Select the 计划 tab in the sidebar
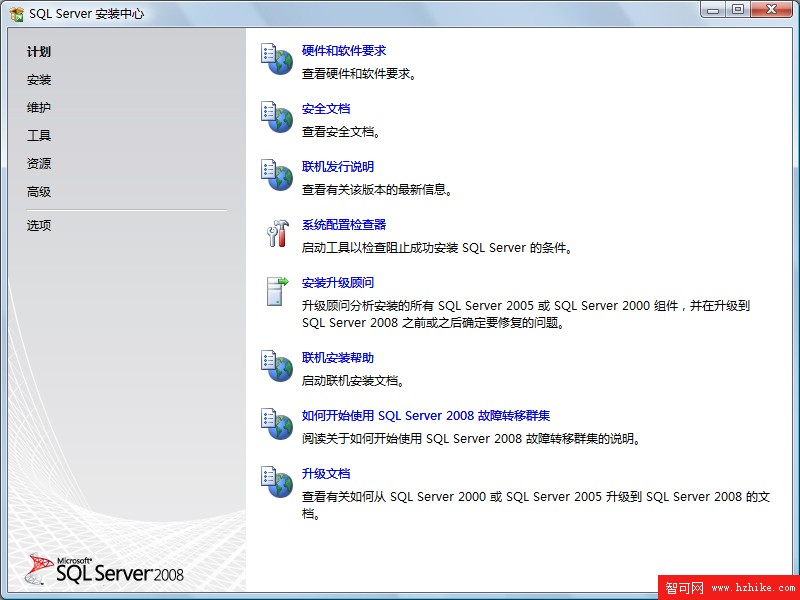The width and height of the screenshot is (800, 600). (39, 52)
